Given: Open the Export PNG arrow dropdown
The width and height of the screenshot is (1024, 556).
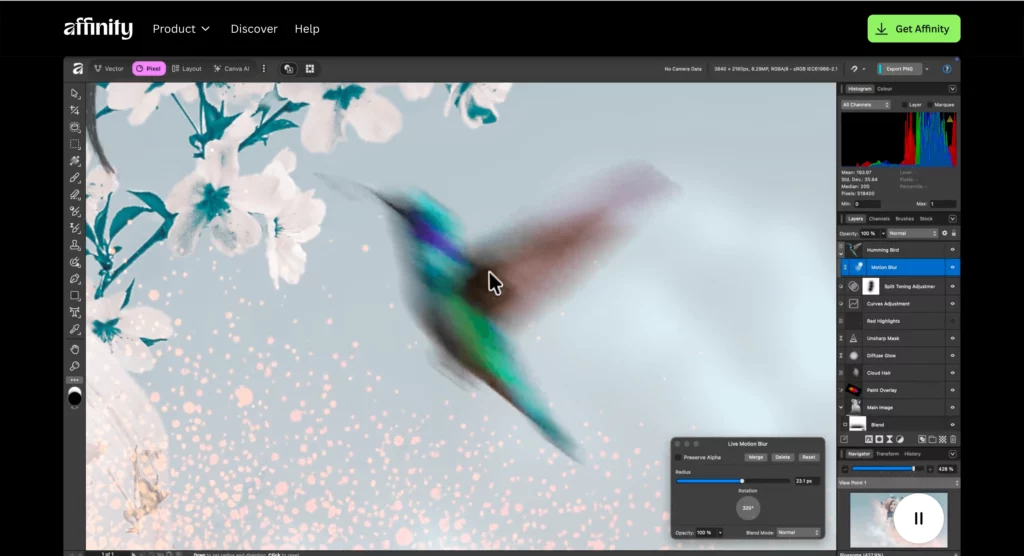Looking at the screenshot, I should (927, 69).
